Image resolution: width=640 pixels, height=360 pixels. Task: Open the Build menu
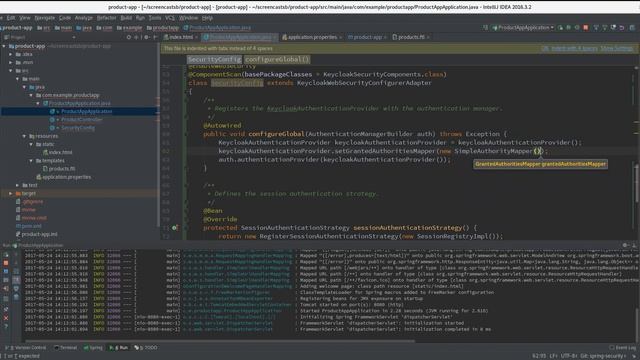click(x=126, y=18)
